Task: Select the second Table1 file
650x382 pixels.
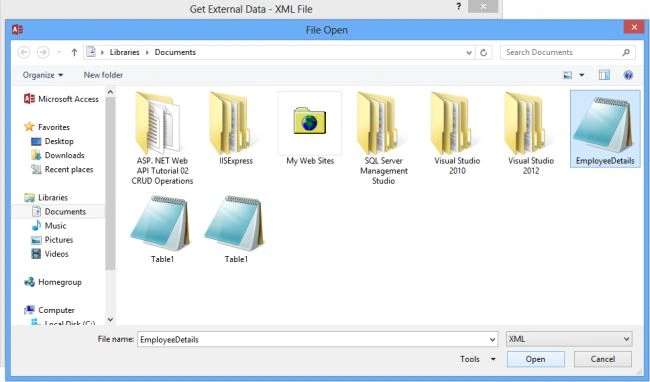Action: pos(236,230)
